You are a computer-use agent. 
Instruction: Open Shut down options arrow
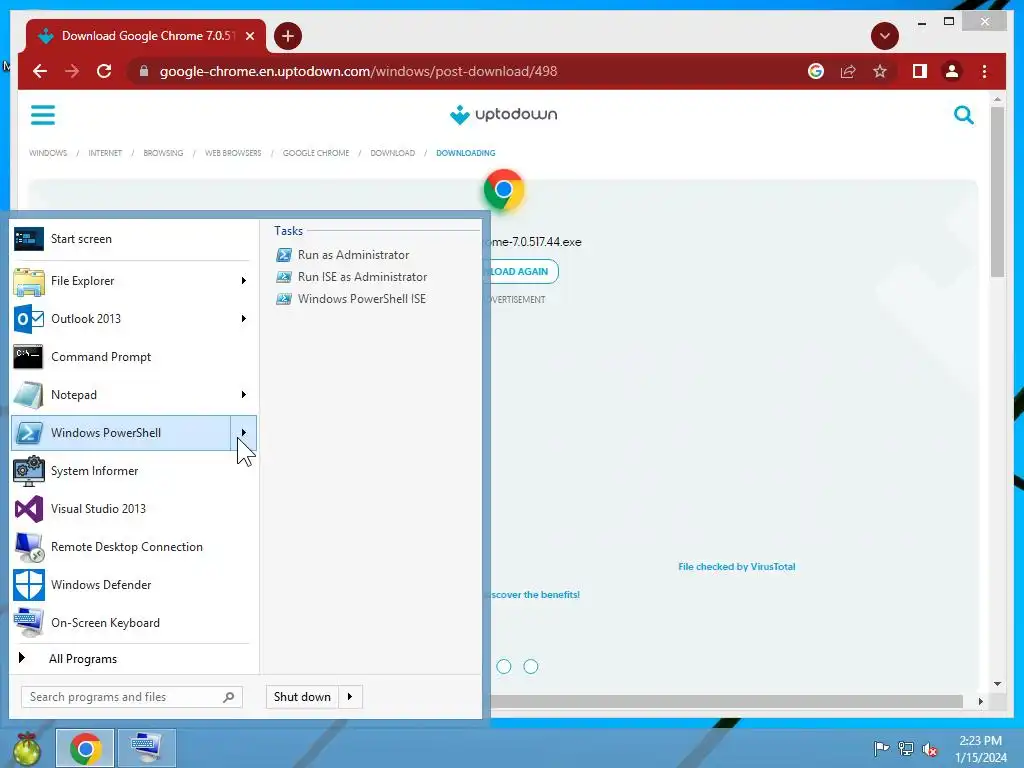(350, 697)
